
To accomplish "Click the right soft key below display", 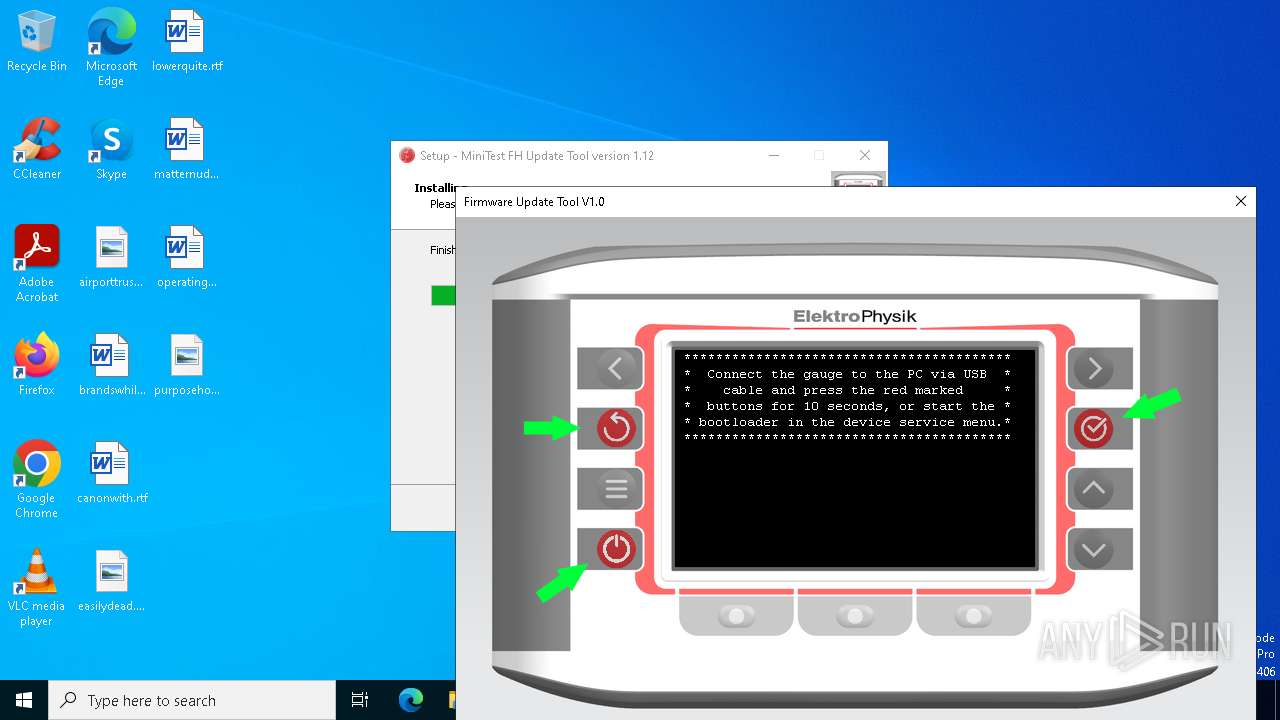I will 973,615.
